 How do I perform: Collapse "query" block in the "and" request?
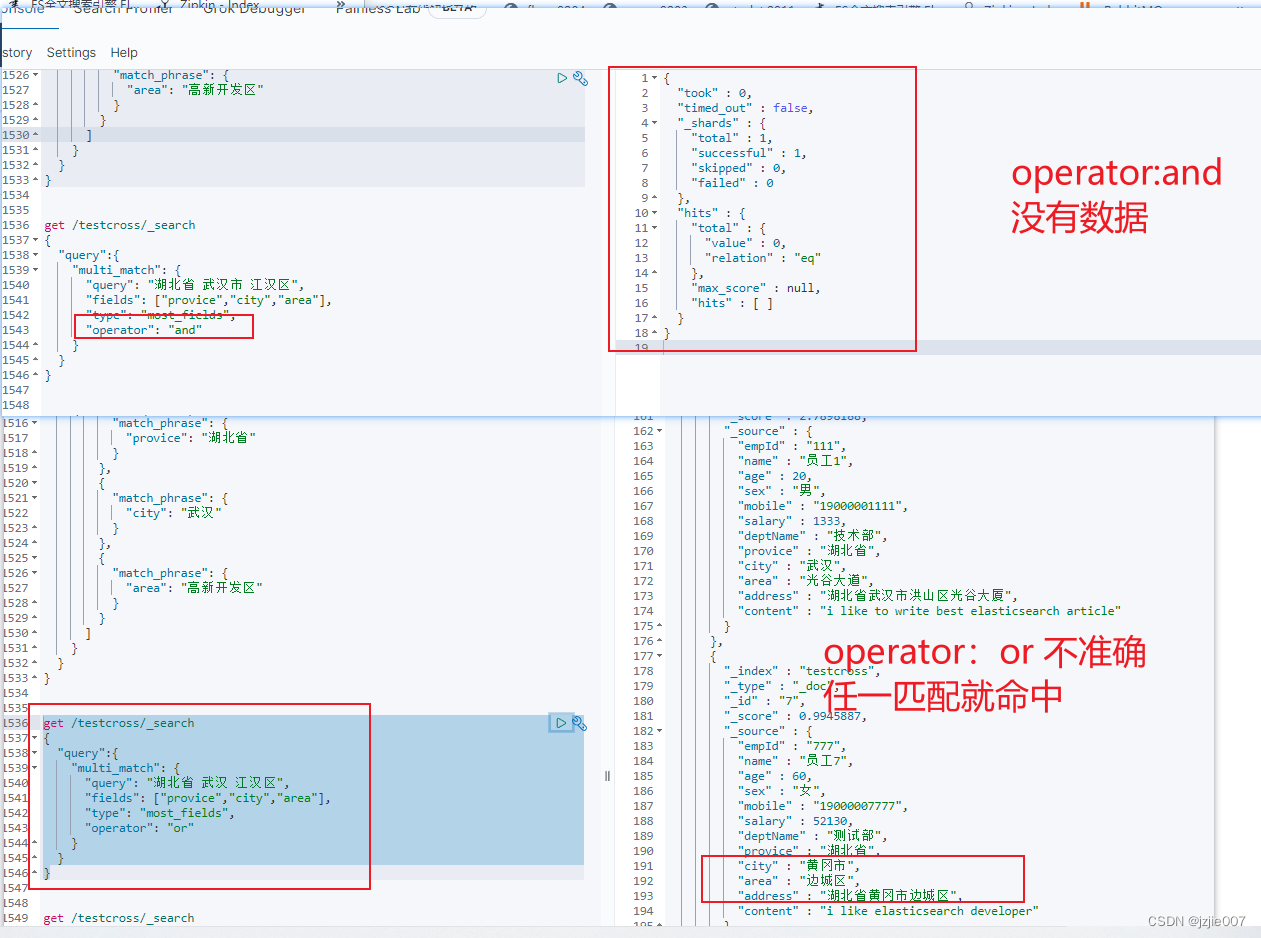point(36,255)
